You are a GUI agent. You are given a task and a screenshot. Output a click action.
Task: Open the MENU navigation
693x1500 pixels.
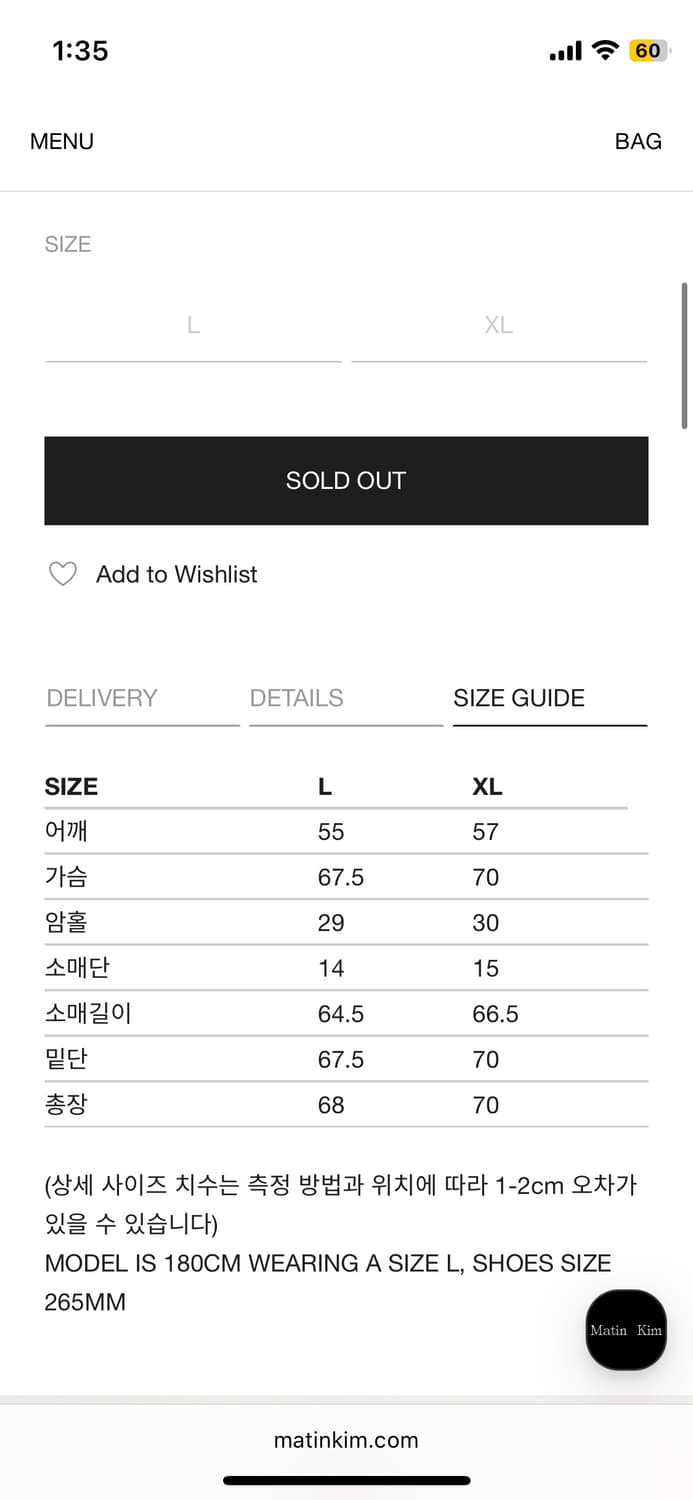(x=61, y=141)
